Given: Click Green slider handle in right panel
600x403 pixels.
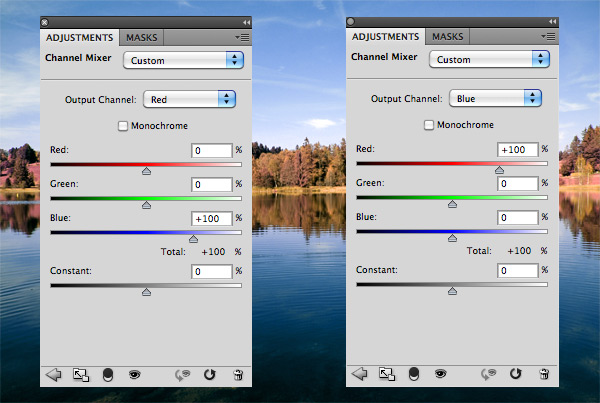Looking at the screenshot, I should 452,204.
